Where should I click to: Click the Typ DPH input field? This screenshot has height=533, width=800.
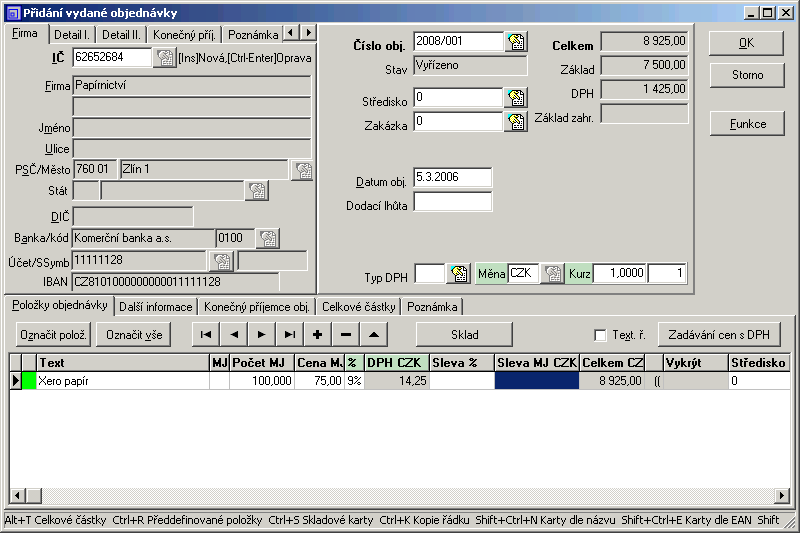click(x=430, y=273)
